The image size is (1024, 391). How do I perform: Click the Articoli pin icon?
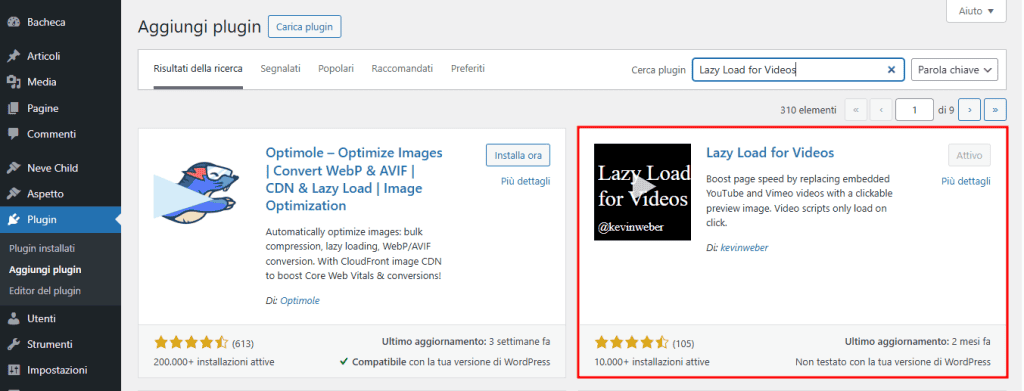[x=13, y=56]
